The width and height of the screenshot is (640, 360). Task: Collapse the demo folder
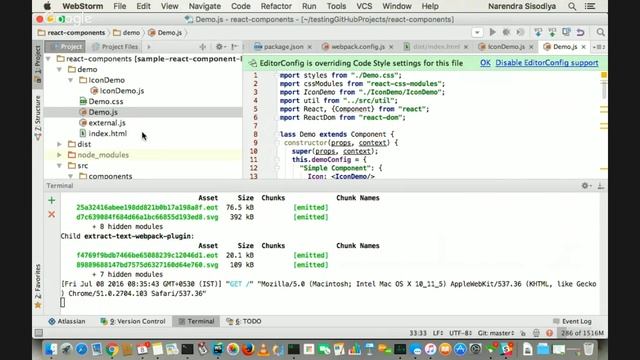click(x=60, y=69)
